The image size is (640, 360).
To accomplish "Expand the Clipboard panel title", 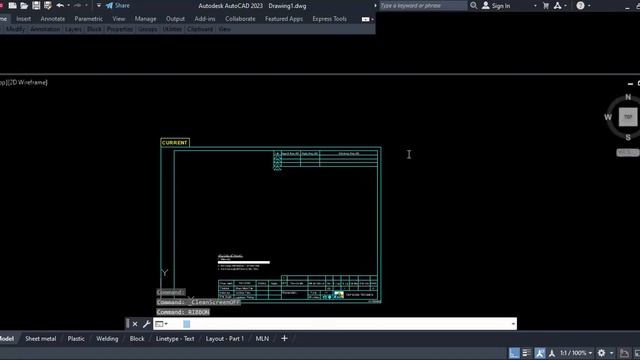I will click(200, 29).
